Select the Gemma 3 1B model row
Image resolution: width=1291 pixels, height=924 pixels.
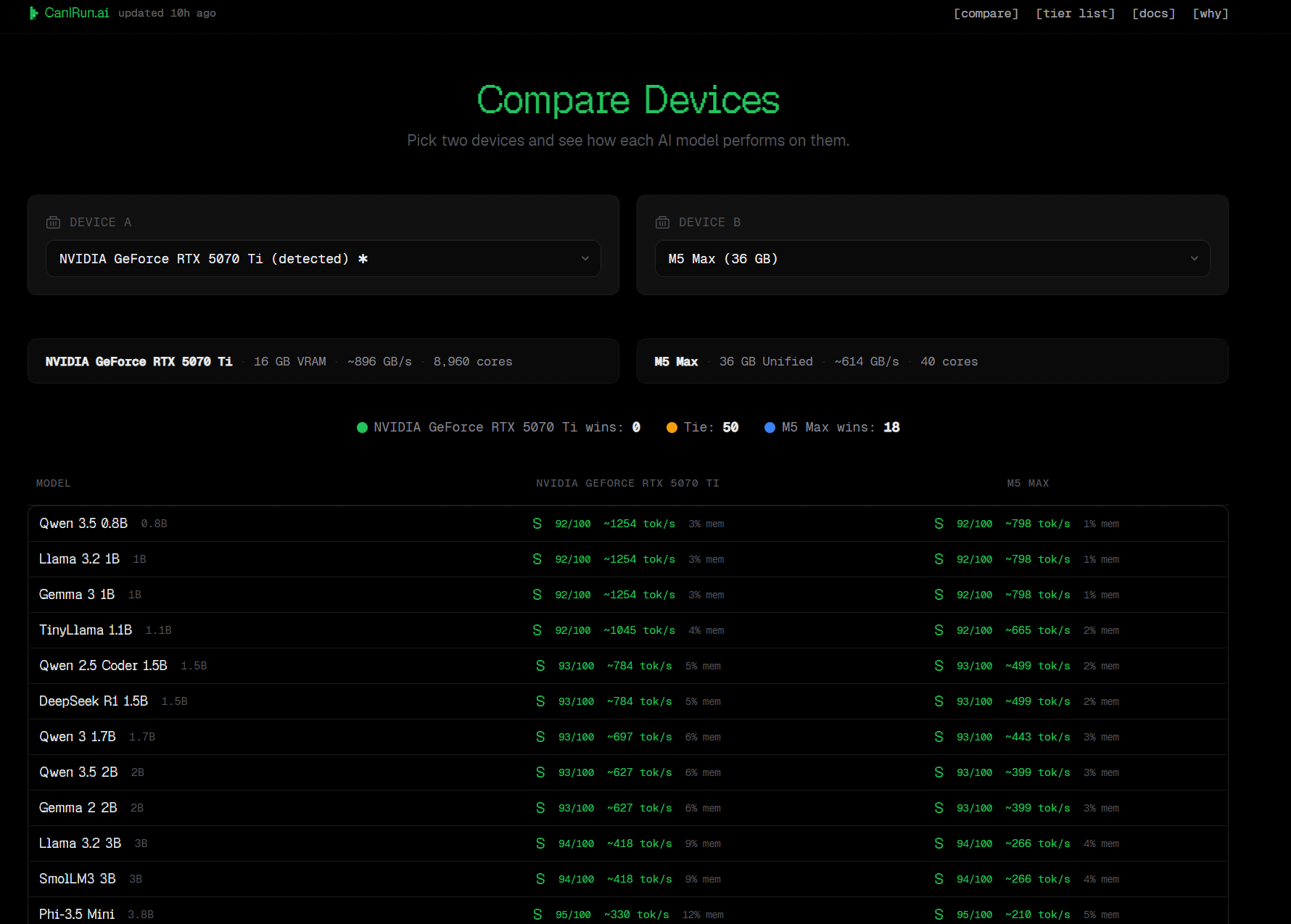coord(77,595)
